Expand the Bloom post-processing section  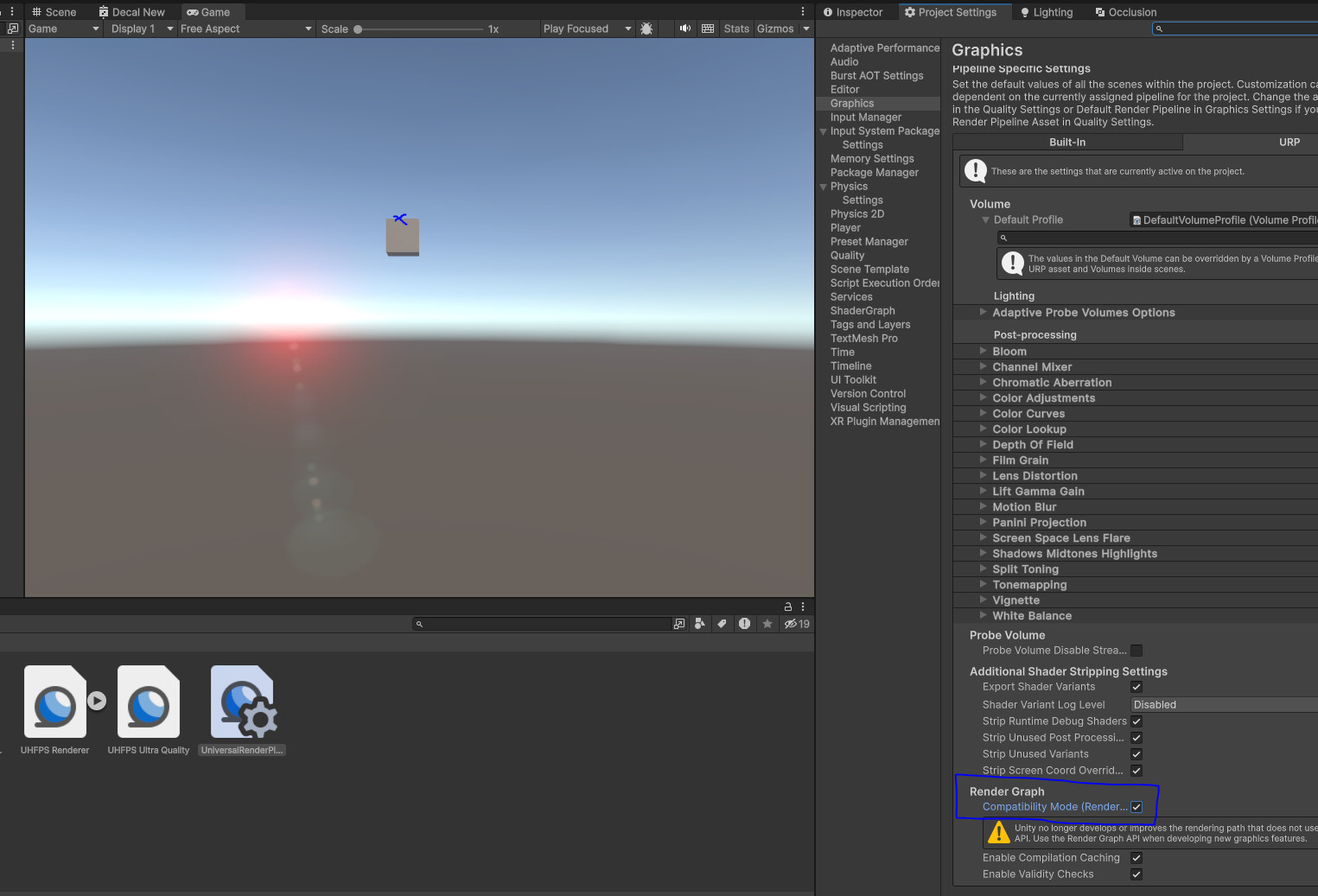coord(984,351)
